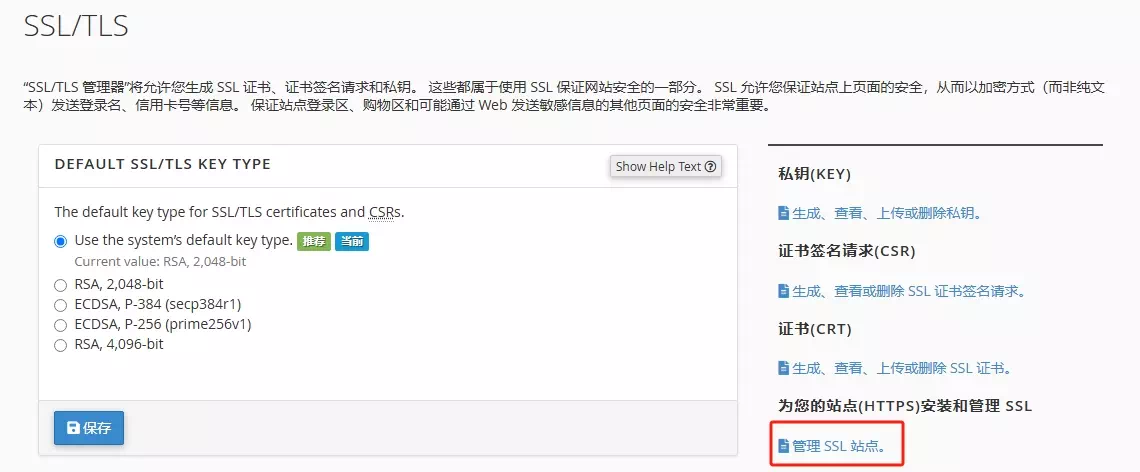Save the key type with 保存

click(x=89, y=428)
